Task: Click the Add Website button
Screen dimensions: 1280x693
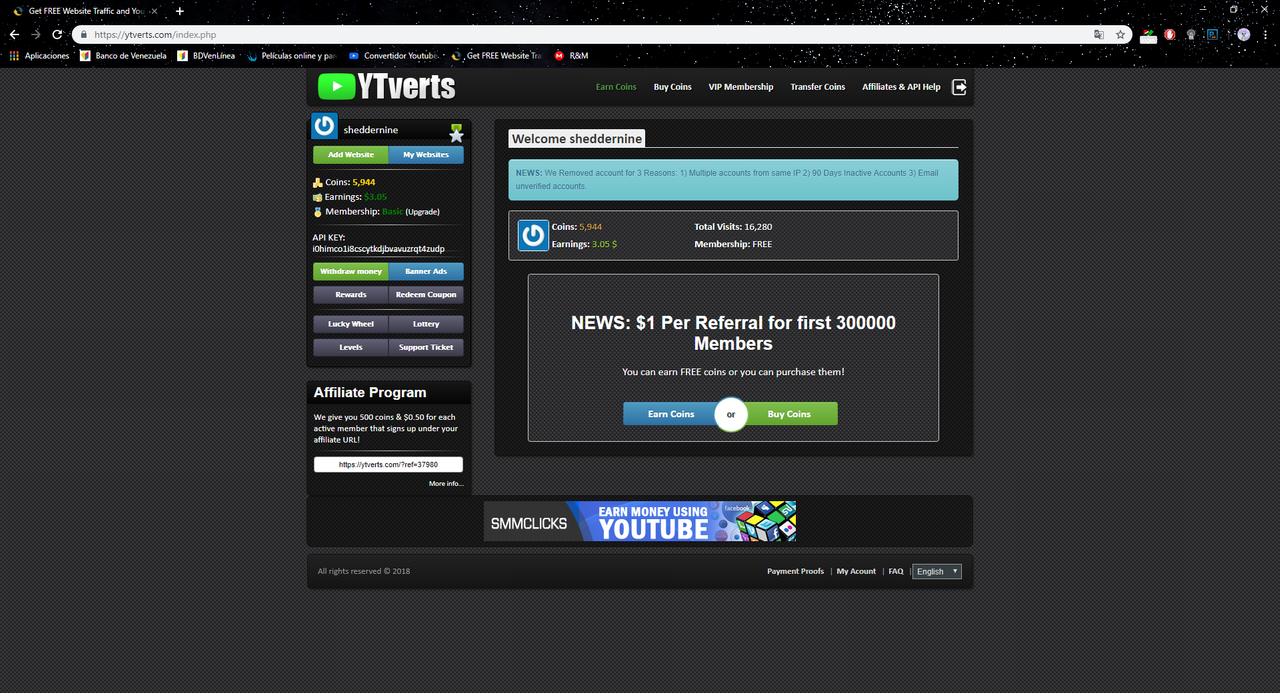Action: tap(351, 155)
